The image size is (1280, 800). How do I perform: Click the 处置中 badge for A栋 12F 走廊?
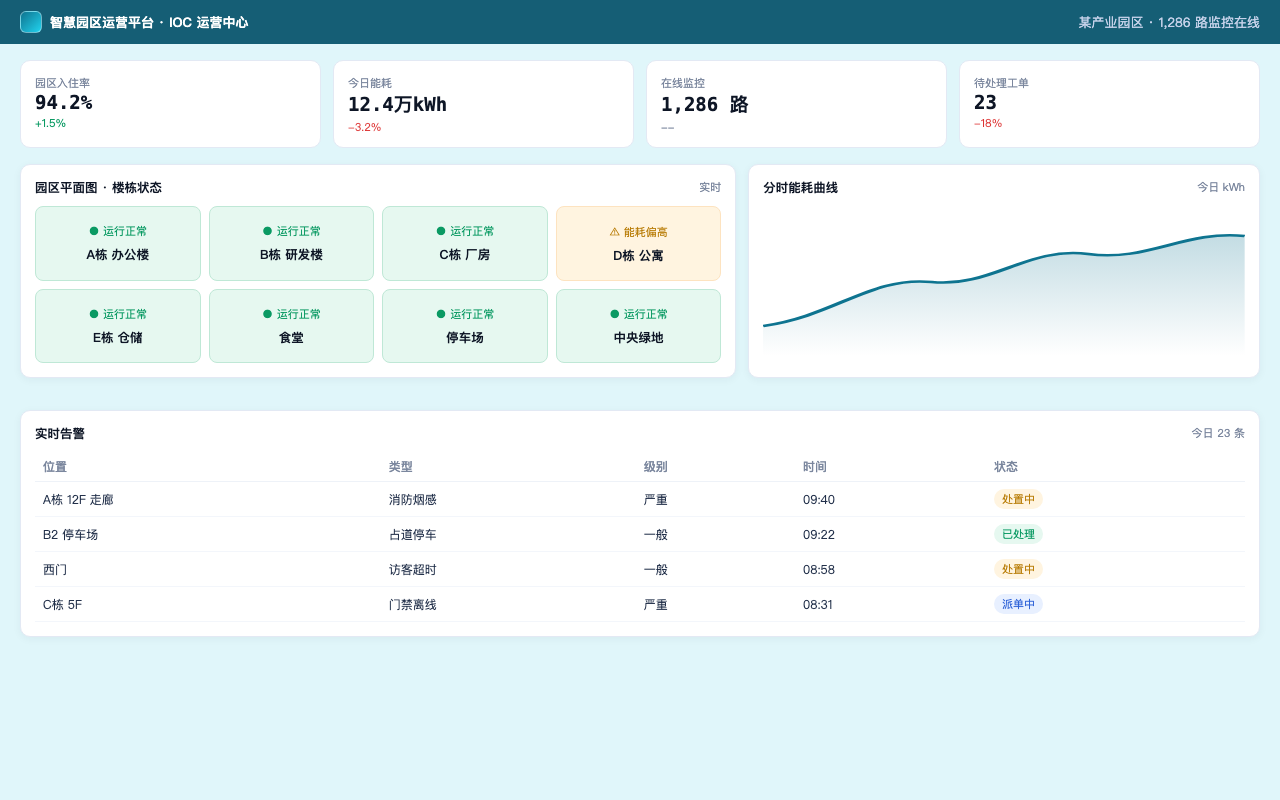tap(1018, 499)
